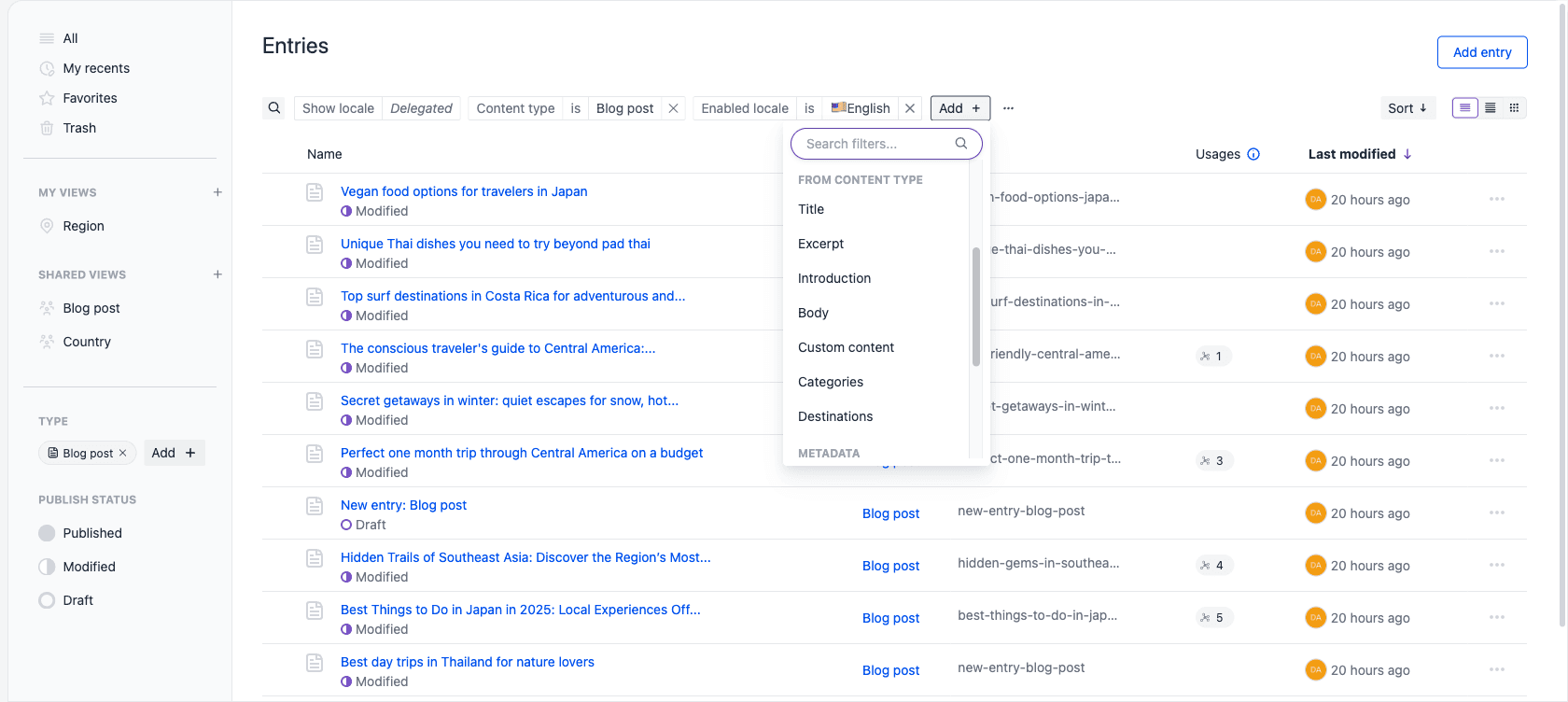Open the Add type dropdown in sidebar
Image resolution: width=1568 pixels, height=702 pixels.
pyautogui.click(x=174, y=453)
